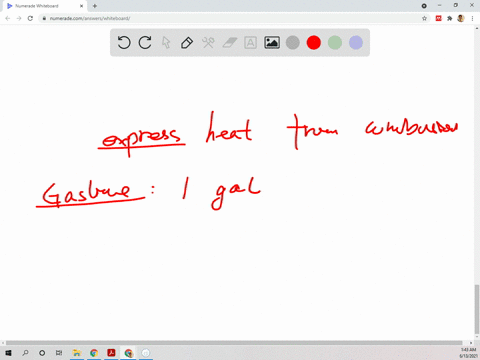Viewport: 480px width, 360px height.
Task: Select the text box tool
Action: (x=250, y=43)
